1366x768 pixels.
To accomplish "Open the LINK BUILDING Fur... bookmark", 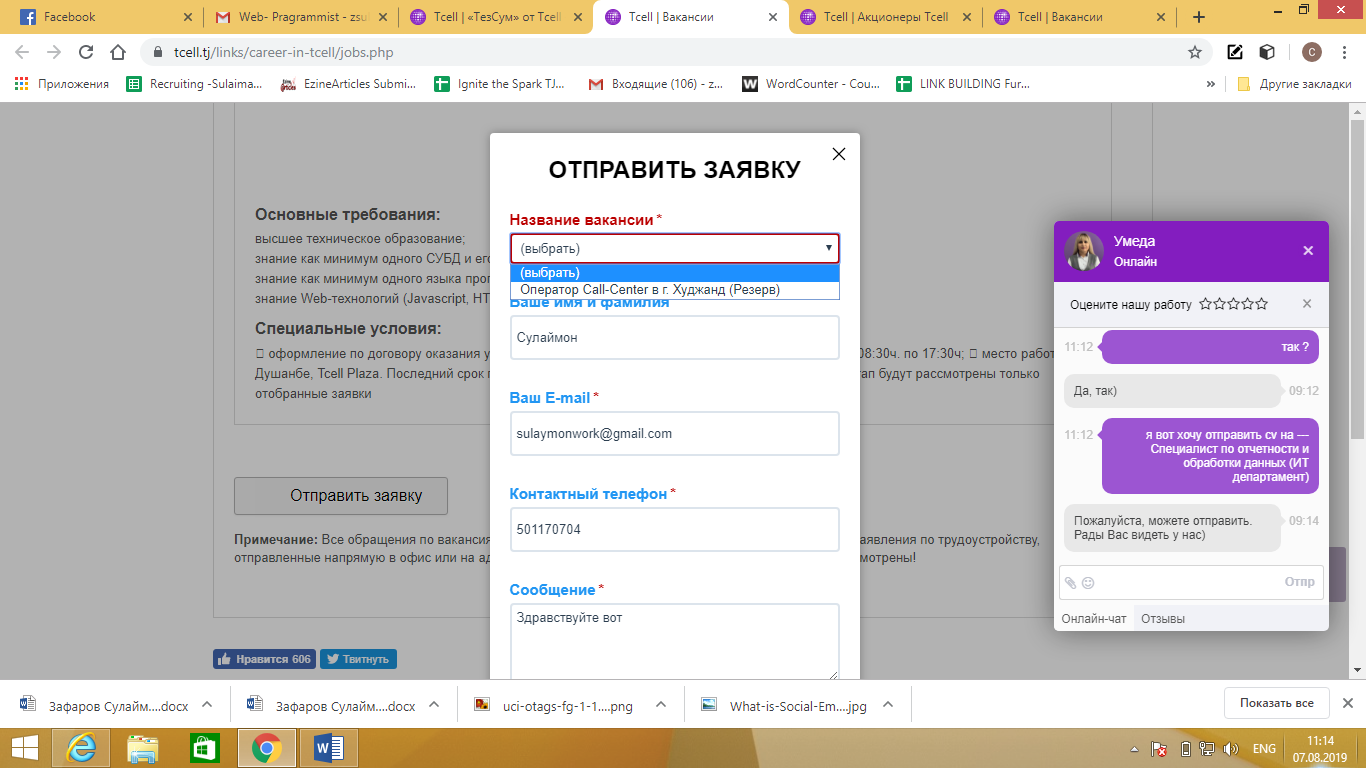I will [963, 84].
